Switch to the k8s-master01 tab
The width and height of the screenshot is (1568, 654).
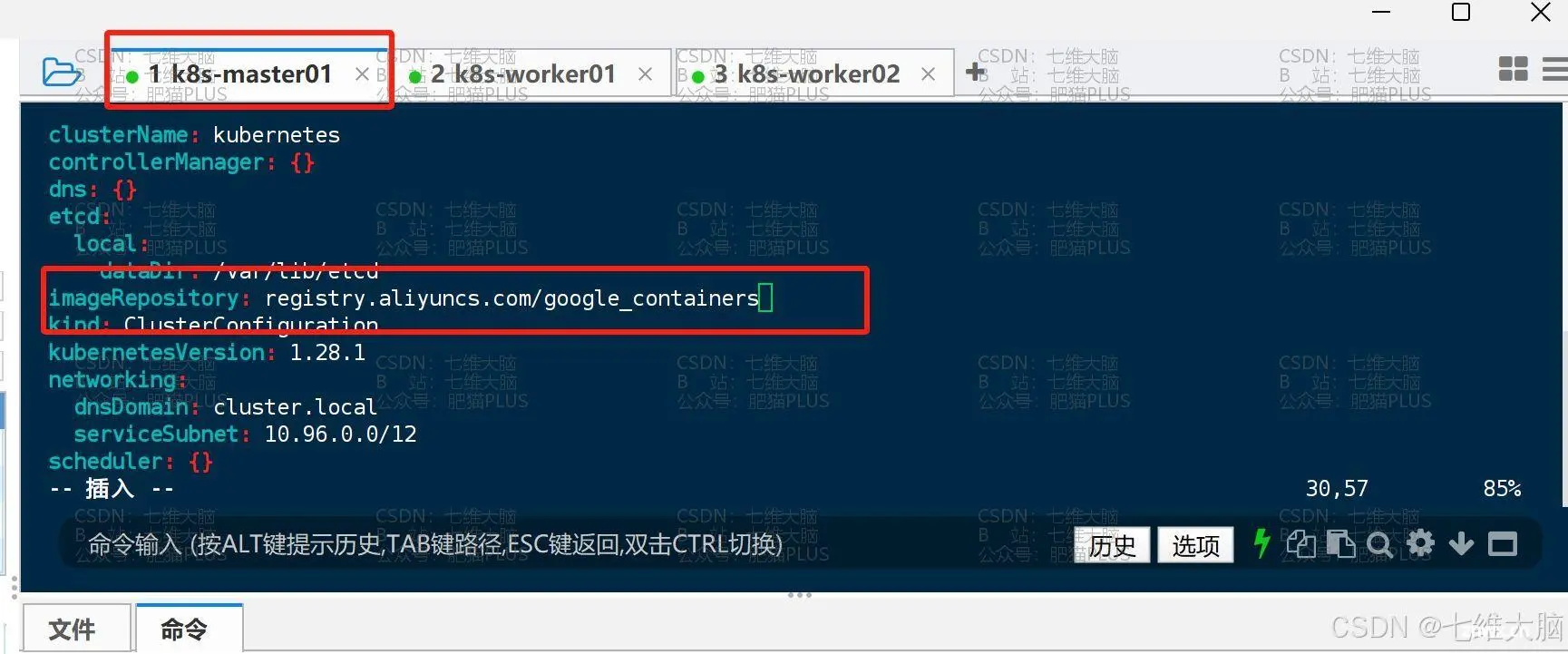tap(240, 74)
